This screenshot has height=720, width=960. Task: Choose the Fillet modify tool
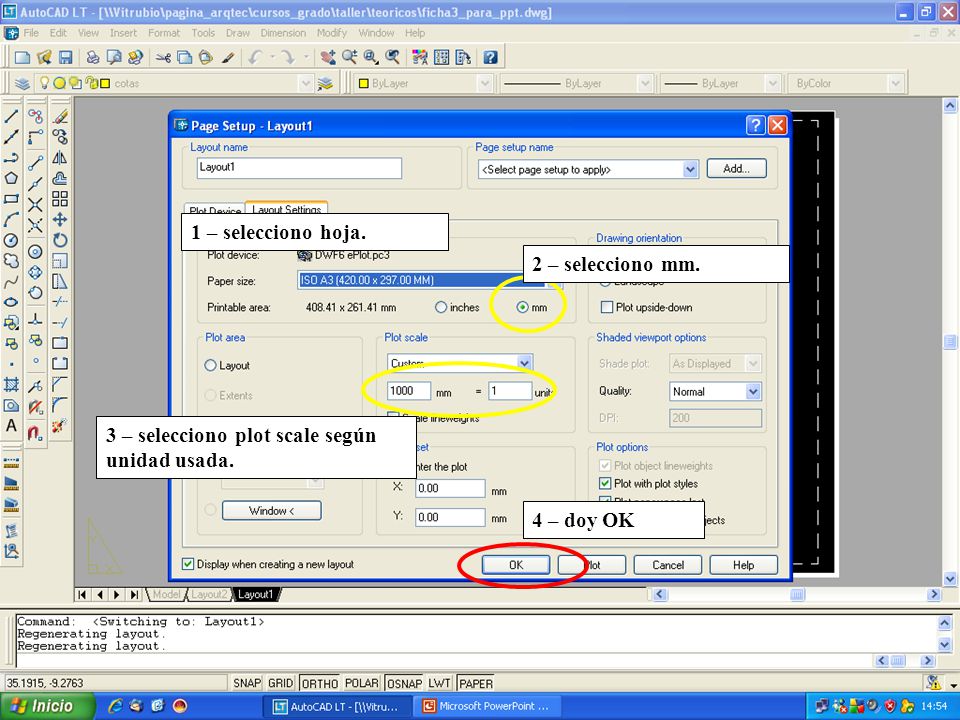[60, 405]
